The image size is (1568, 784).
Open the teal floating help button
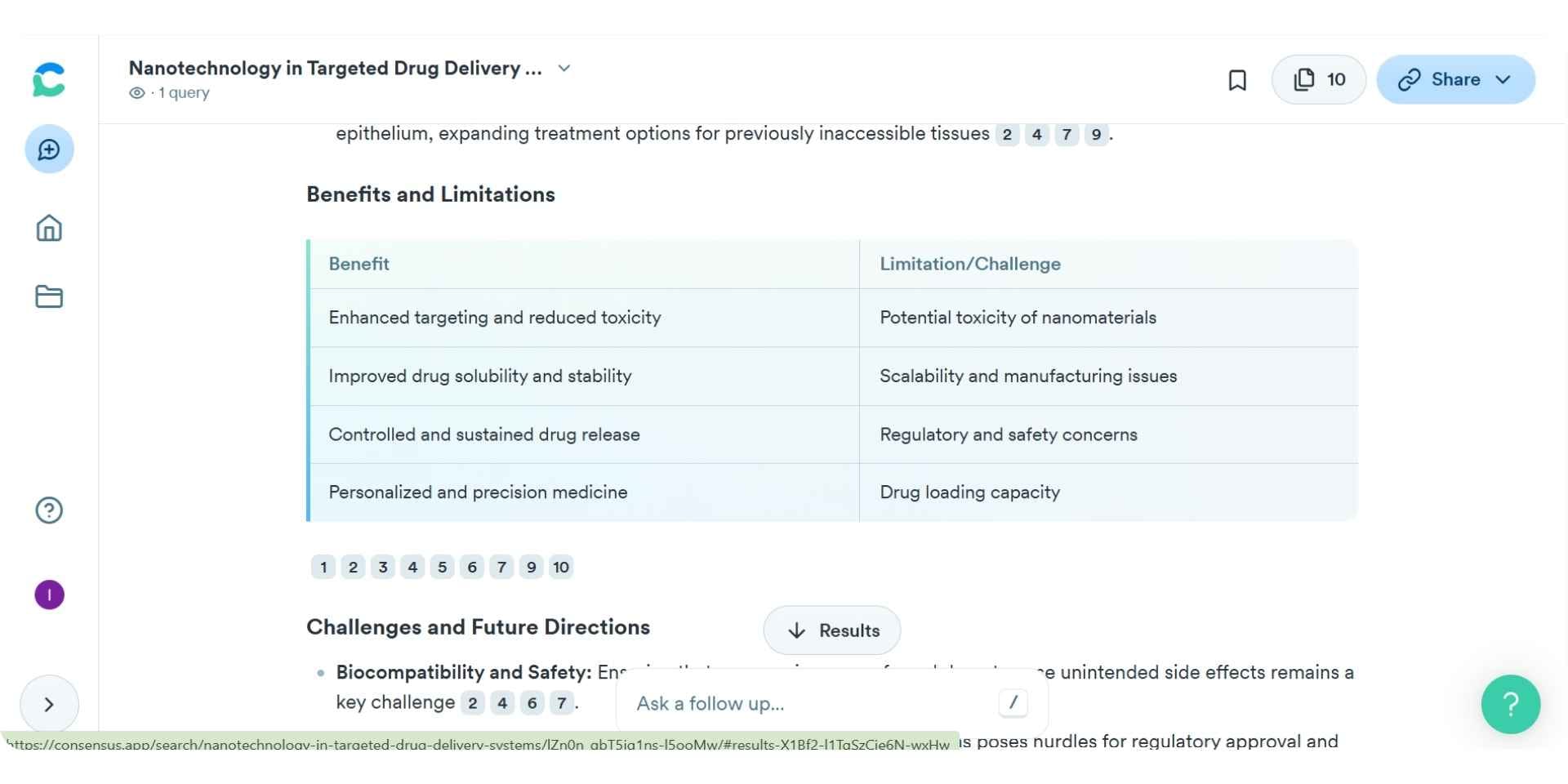[x=1510, y=704]
